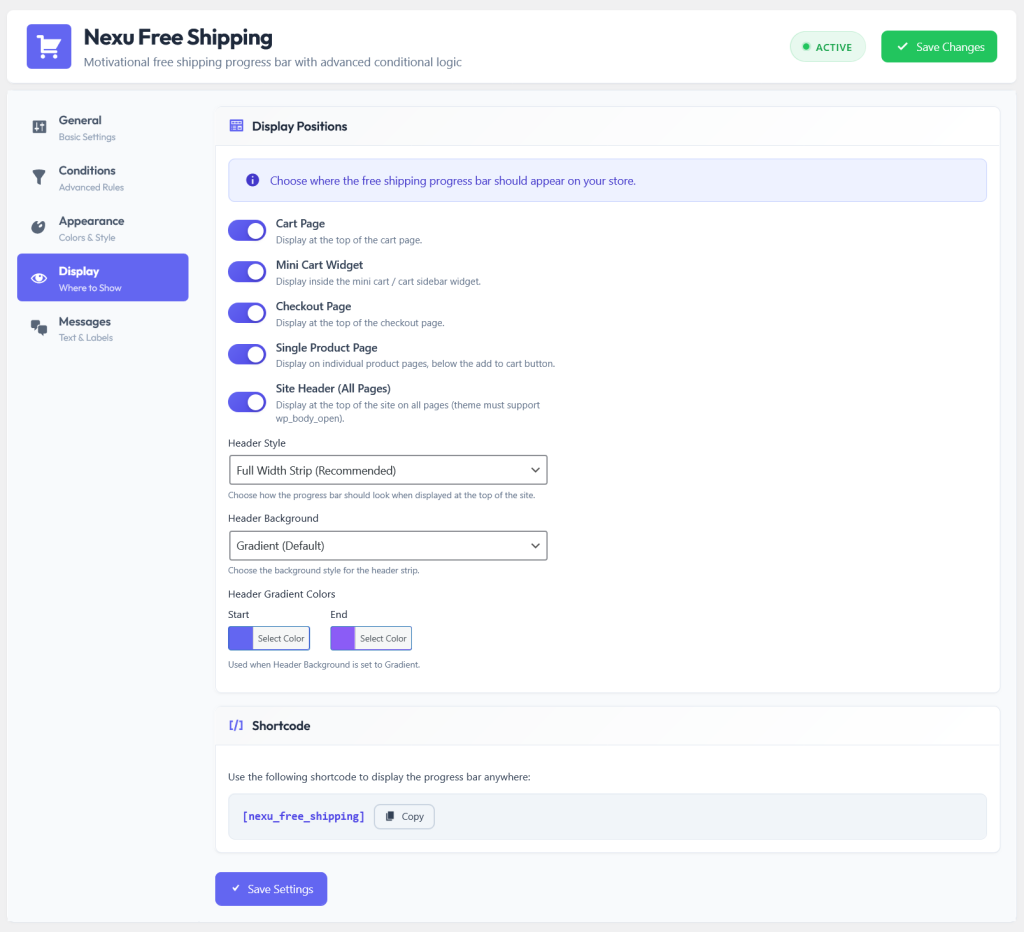This screenshot has height=932, width=1024.
Task: Click the Display eye icon
Action: (x=39, y=278)
